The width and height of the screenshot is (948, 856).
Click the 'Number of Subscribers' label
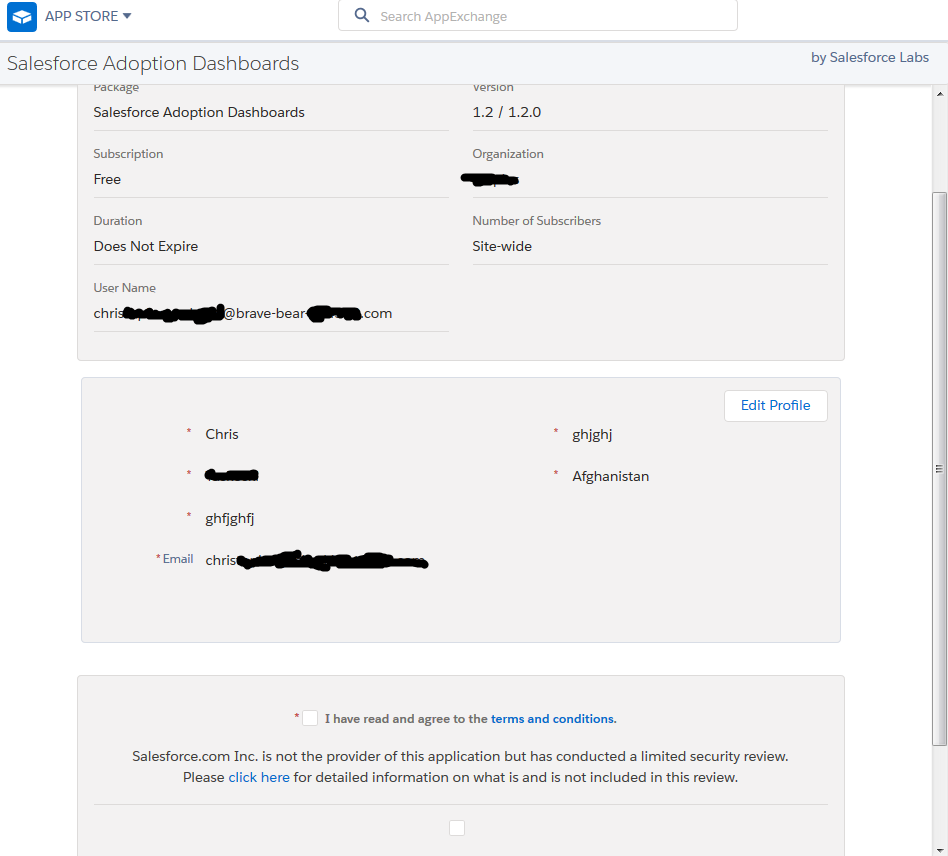click(x=536, y=221)
